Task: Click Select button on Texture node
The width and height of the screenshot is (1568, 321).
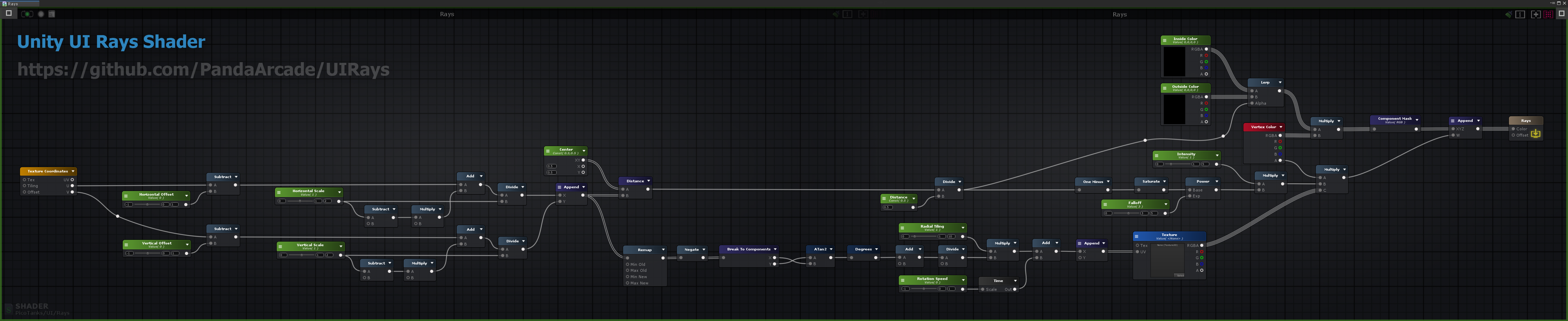Action: (x=1179, y=275)
